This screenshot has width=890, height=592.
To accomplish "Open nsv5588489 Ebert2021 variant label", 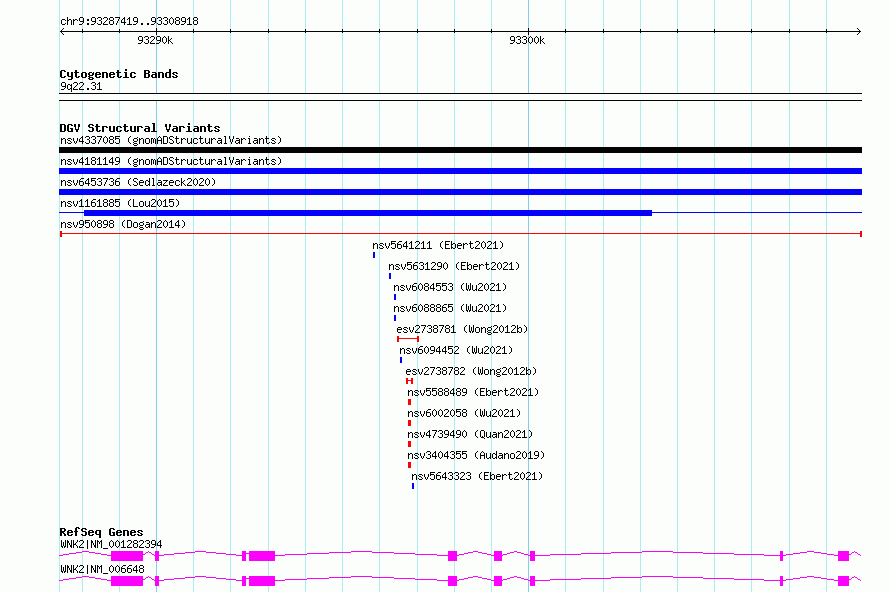I will (x=473, y=392).
